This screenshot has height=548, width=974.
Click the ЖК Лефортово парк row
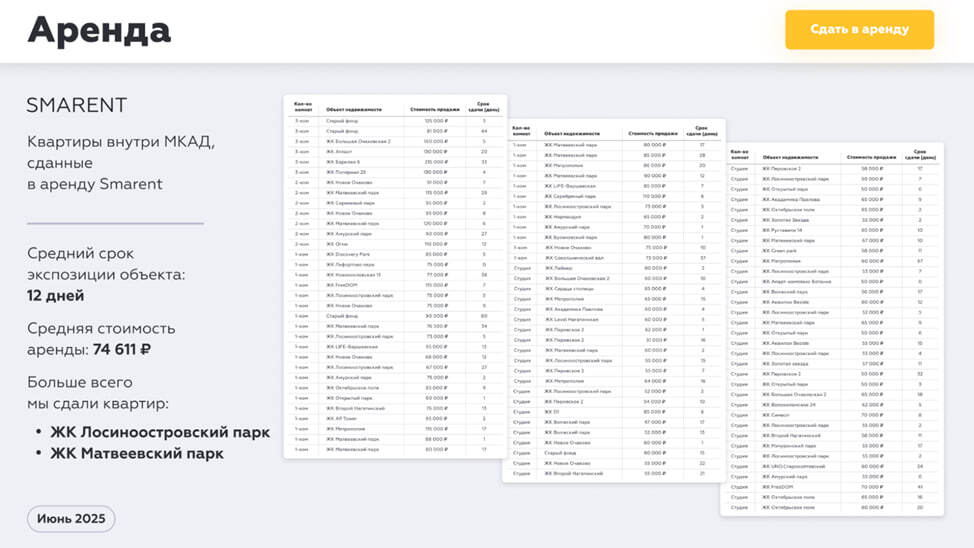pyautogui.click(x=395, y=265)
